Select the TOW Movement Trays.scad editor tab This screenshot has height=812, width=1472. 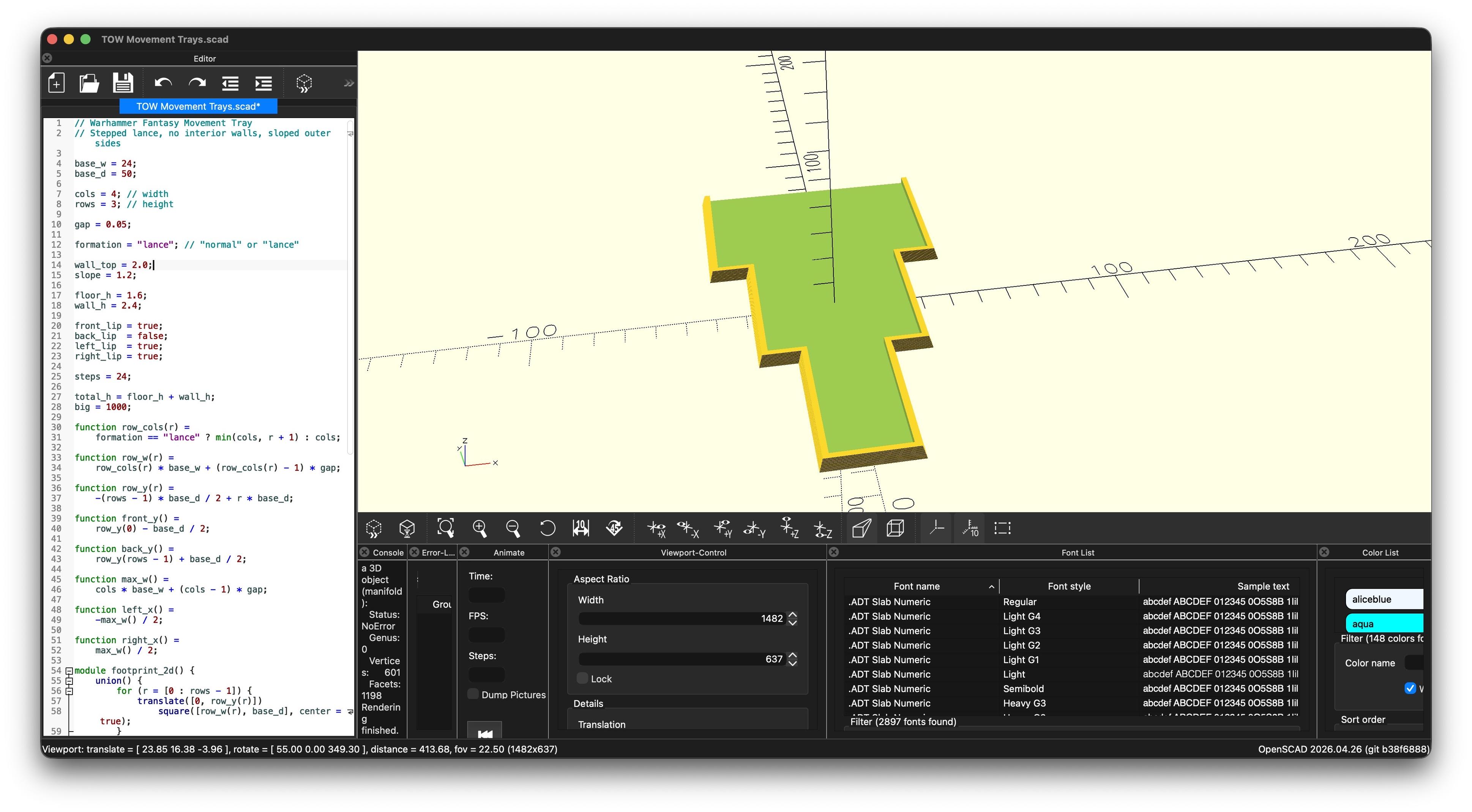(x=198, y=106)
